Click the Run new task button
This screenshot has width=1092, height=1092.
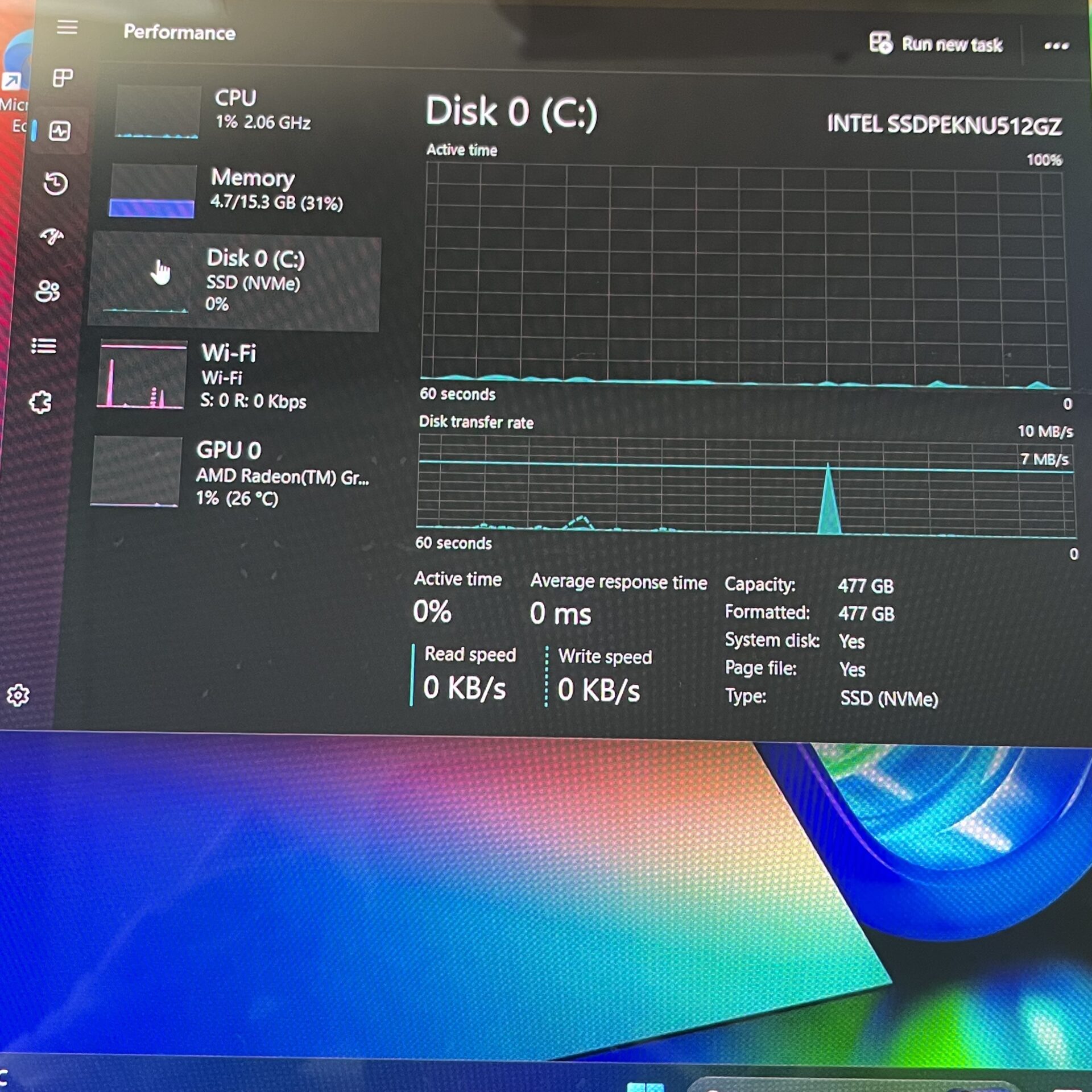(936, 43)
